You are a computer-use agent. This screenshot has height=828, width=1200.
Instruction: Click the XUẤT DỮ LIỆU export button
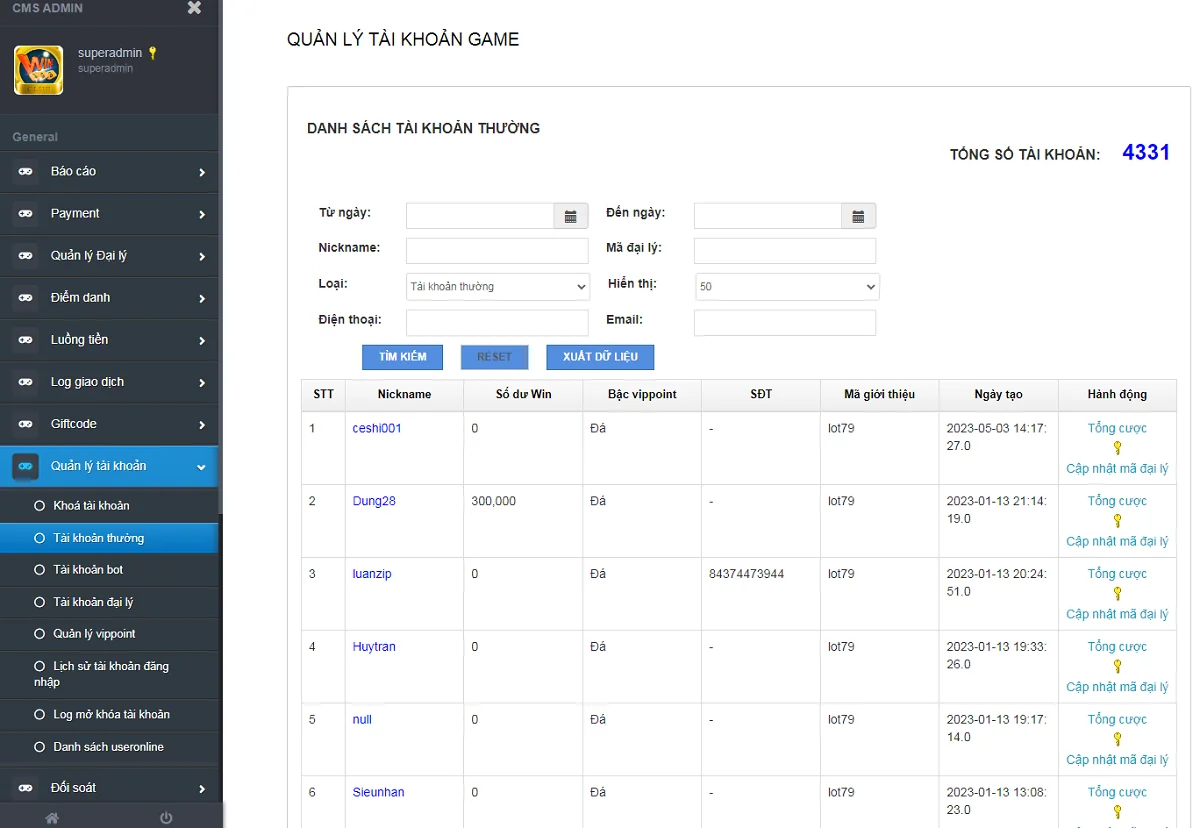(x=600, y=357)
